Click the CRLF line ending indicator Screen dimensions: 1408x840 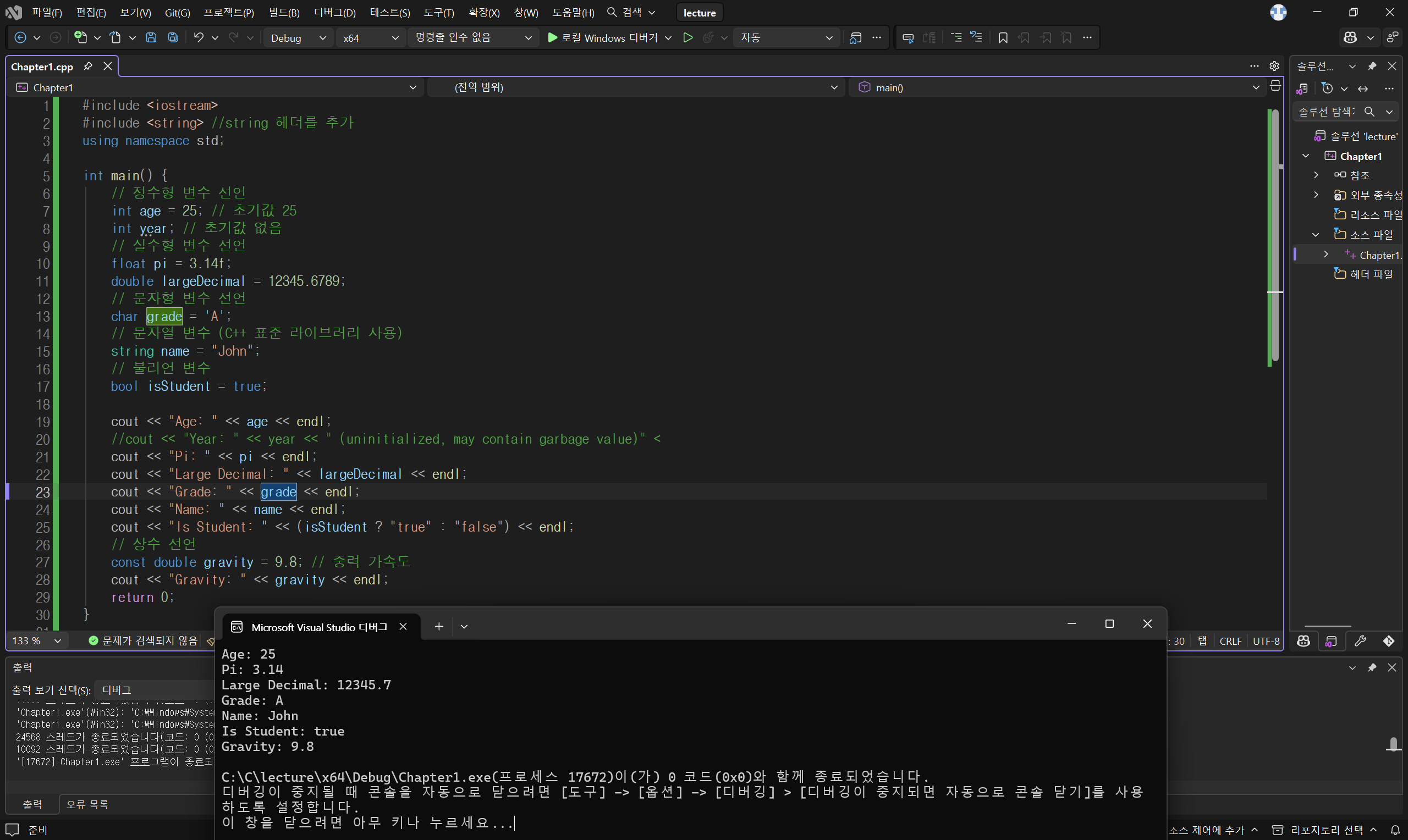click(1230, 641)
